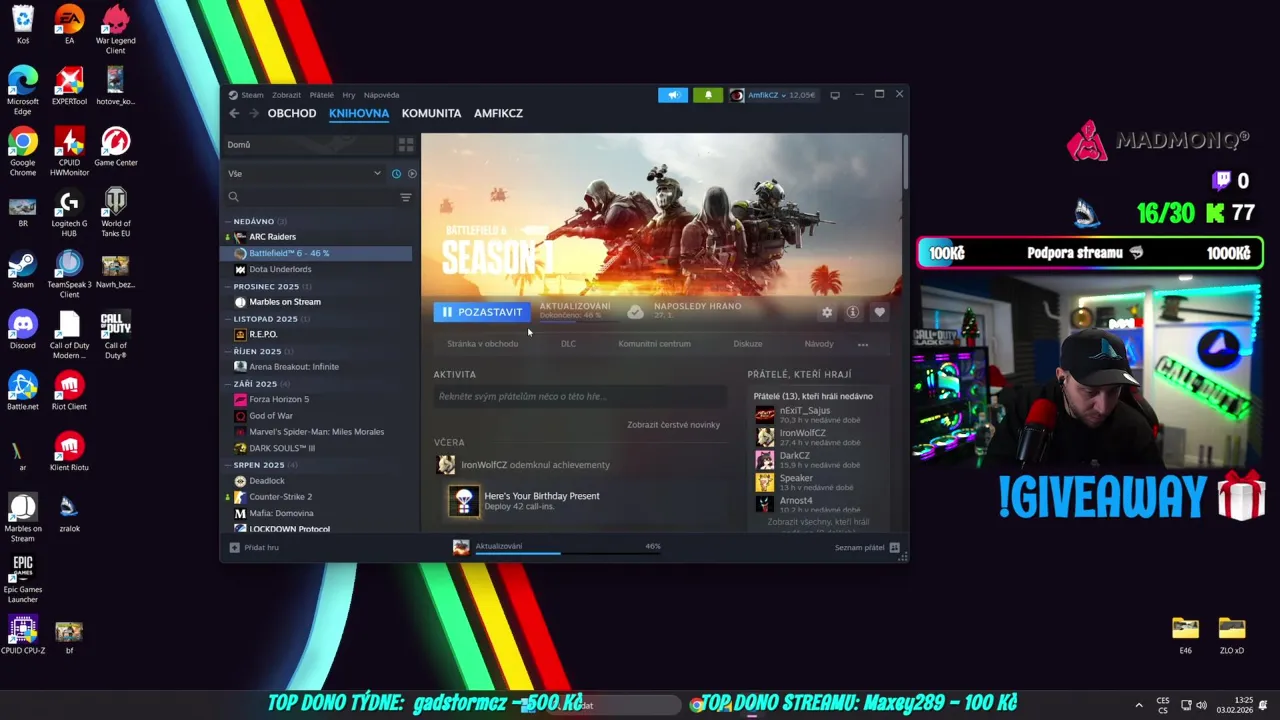The width and height of the screenshot is (1280, 720).
Task: Toggle show ready-to-play games only
Action: [411, 174]
